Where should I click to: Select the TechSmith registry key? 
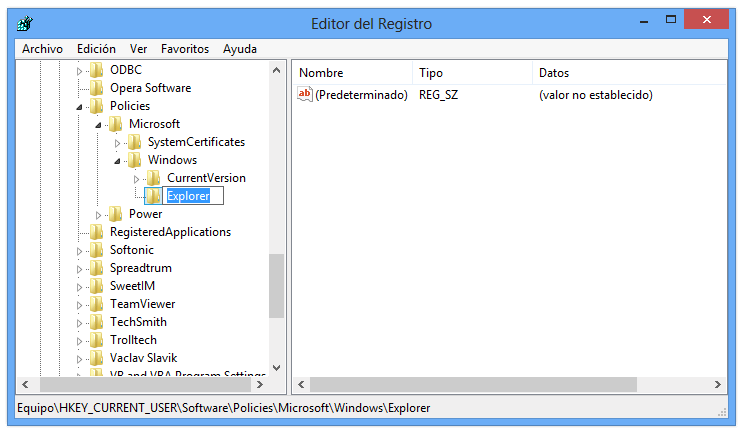click(x=138, y=322)
